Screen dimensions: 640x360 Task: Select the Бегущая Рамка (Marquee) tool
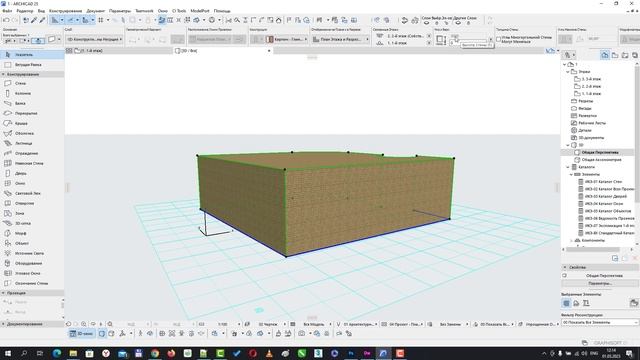tap(28, 65)
